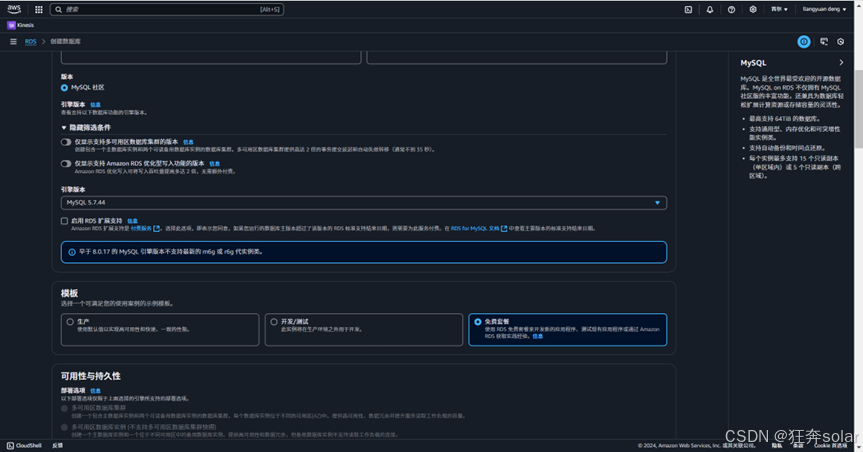Open the RDS for MySQL 文档 link
This screenshot has width=863, height=452.
tap(479, 228)
